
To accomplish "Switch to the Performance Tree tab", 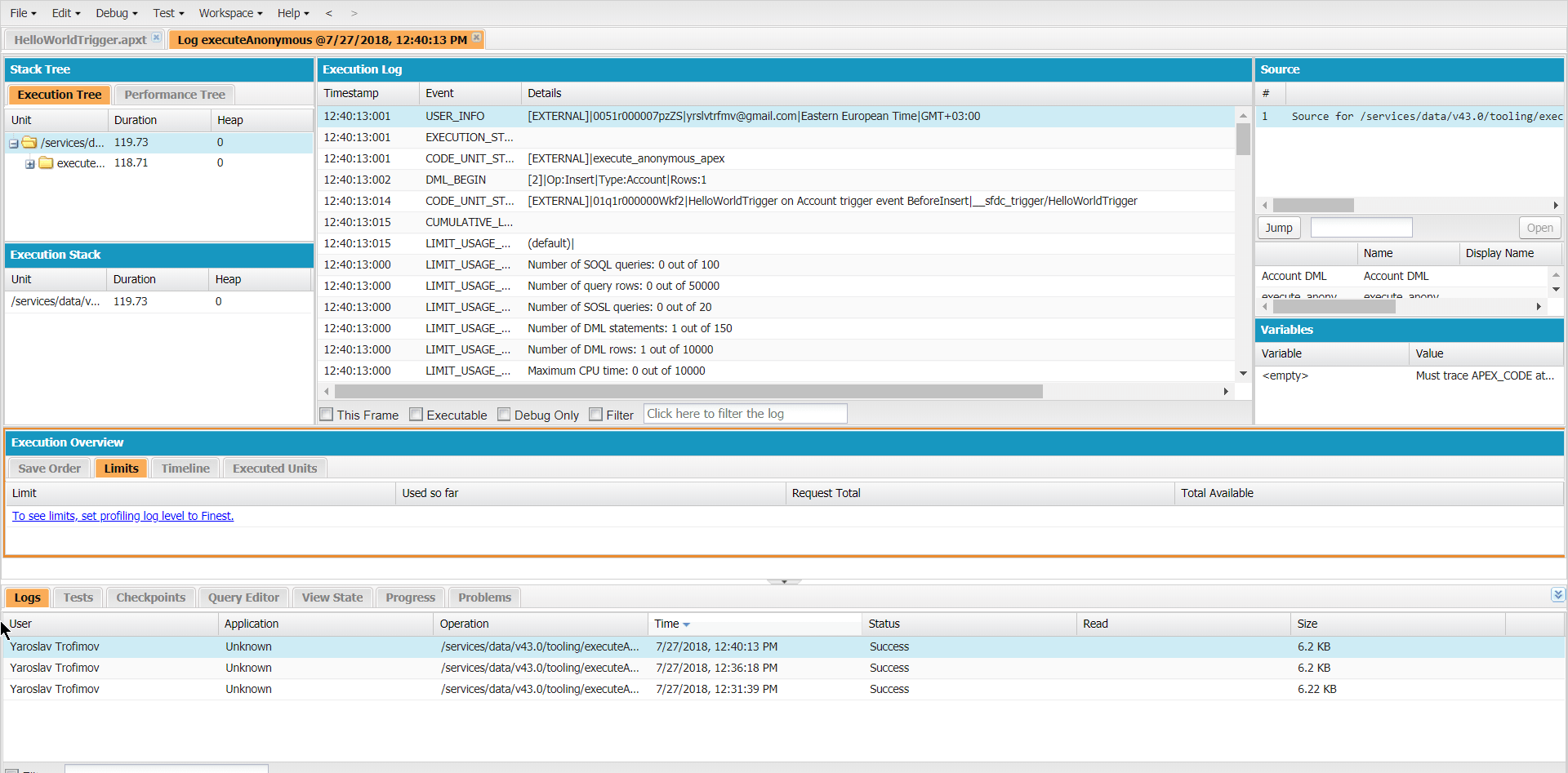I will tap(175, 95).
